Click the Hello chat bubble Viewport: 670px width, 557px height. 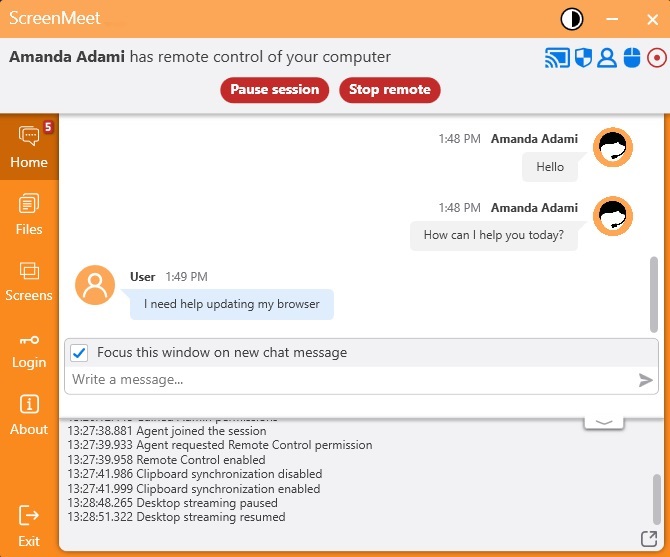click(550, 167)
